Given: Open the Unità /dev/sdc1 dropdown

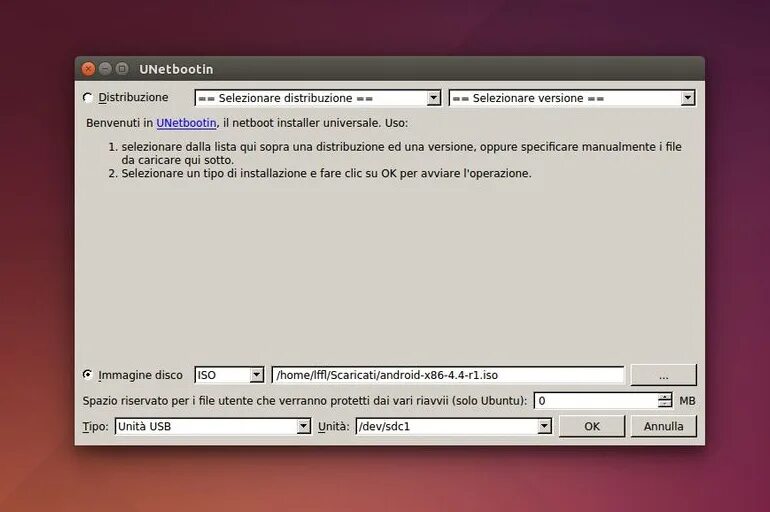Looking at the screenshot, I should pyautogui.click(x=454, y=426).
